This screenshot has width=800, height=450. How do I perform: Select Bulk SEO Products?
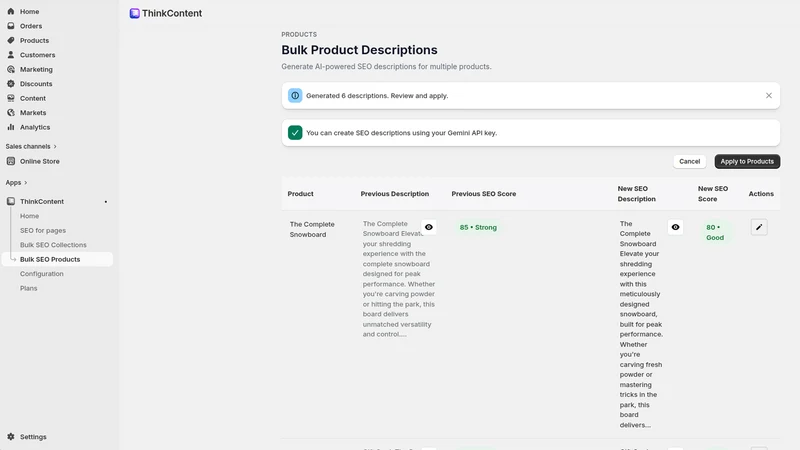click(x=57, y=259)
